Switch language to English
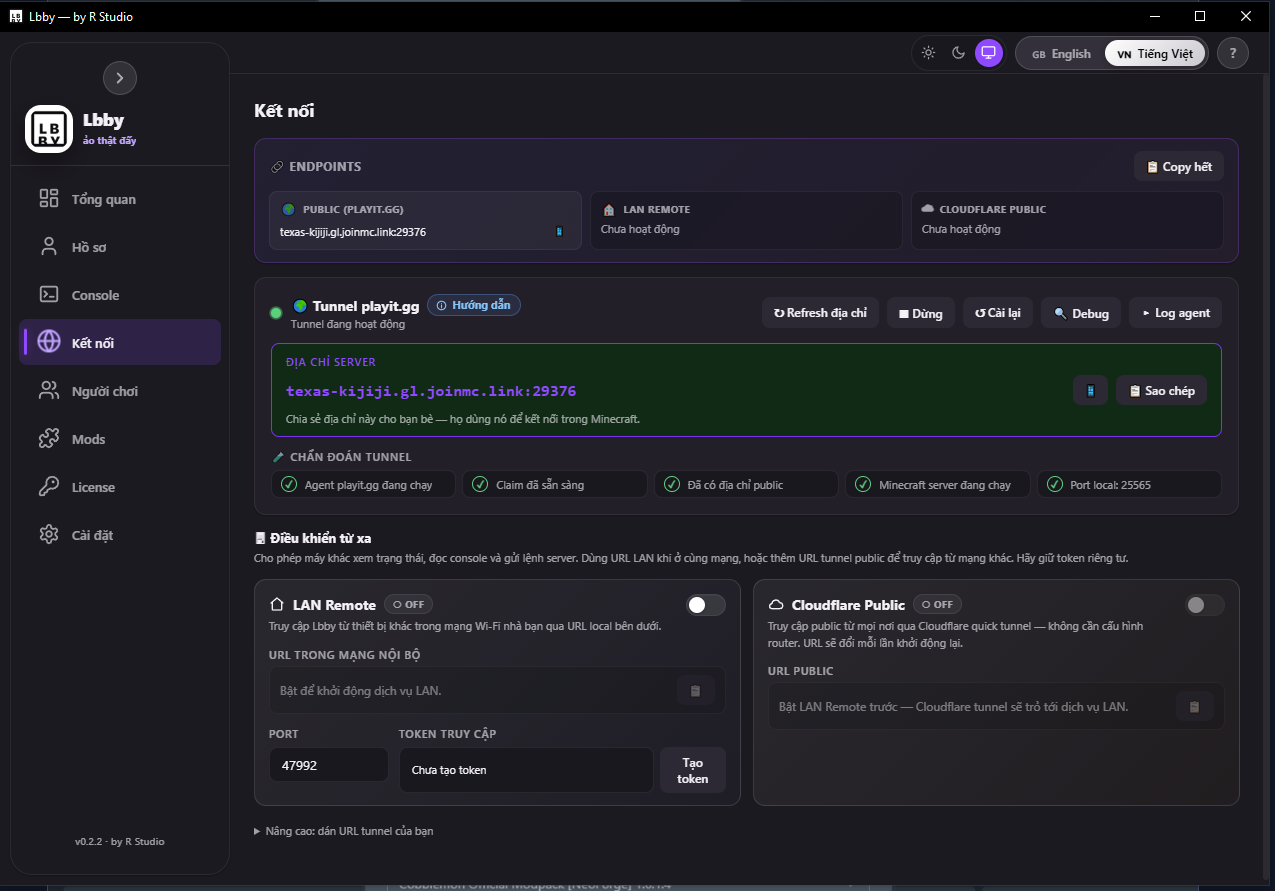Viewport: 1275px width, 891px height. tap(1061, 54)
